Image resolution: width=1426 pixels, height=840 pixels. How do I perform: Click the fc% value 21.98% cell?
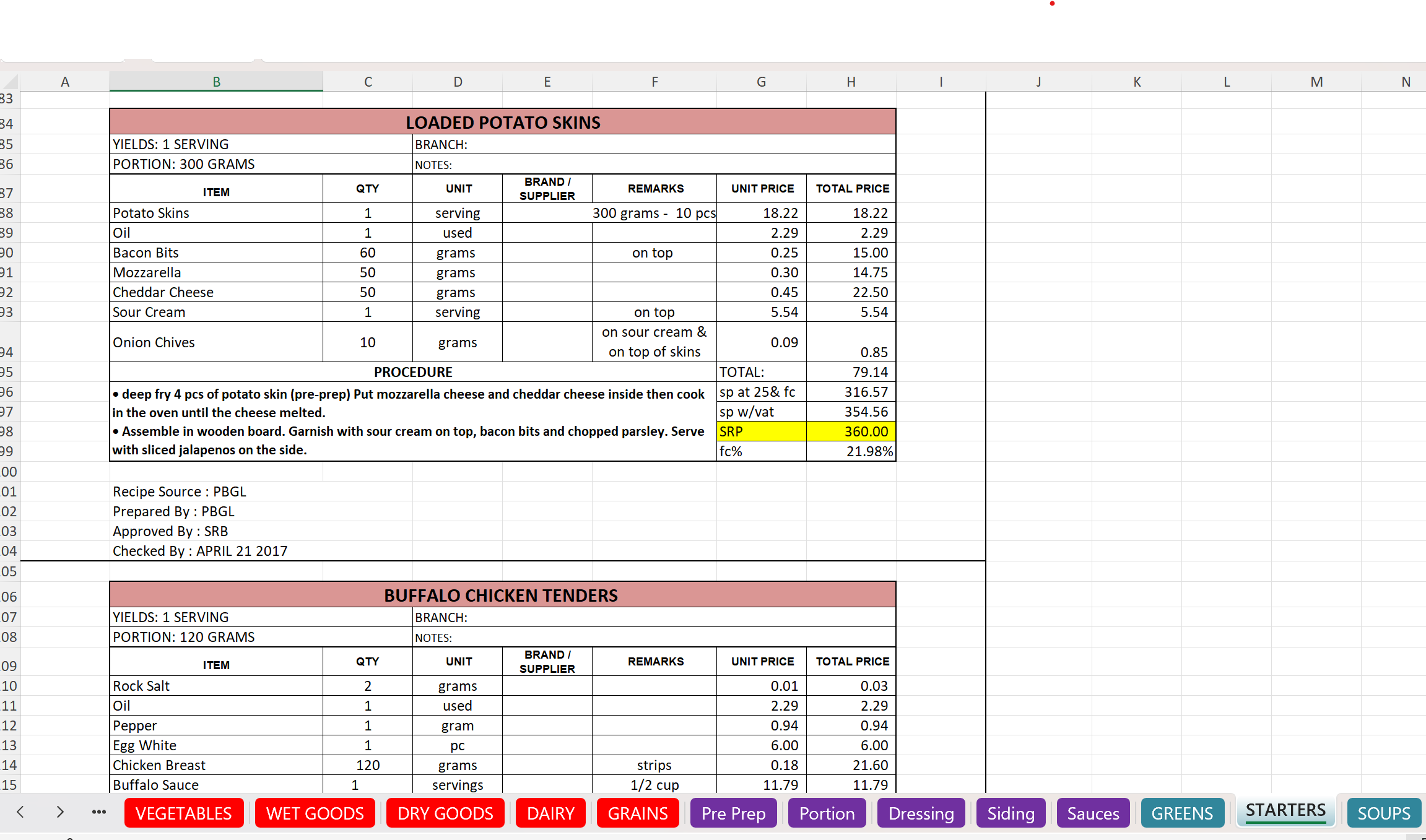click(x=851, y=451)
